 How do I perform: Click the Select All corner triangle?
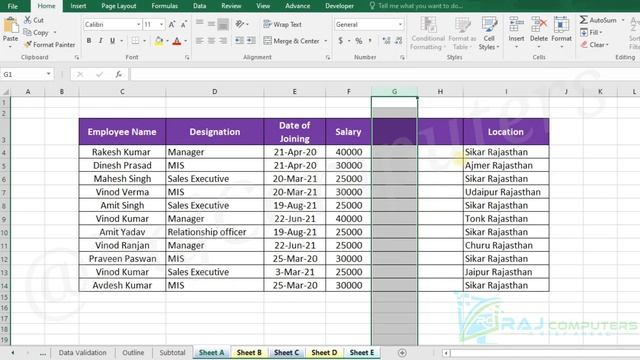(x=5, y=91)
